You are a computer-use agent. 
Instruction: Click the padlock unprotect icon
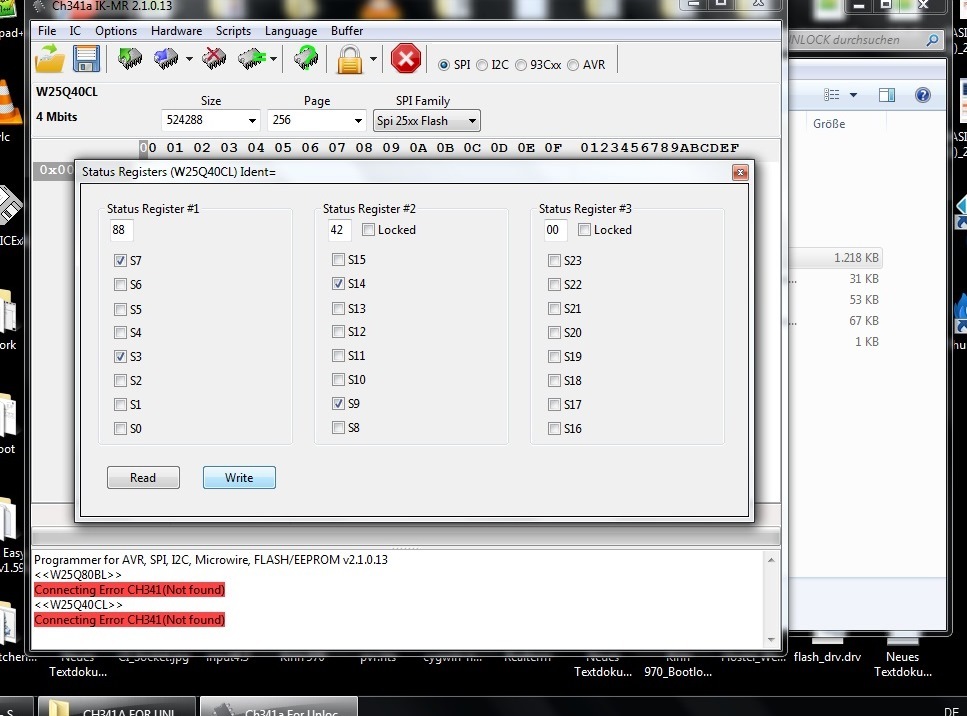click(350, 60)
